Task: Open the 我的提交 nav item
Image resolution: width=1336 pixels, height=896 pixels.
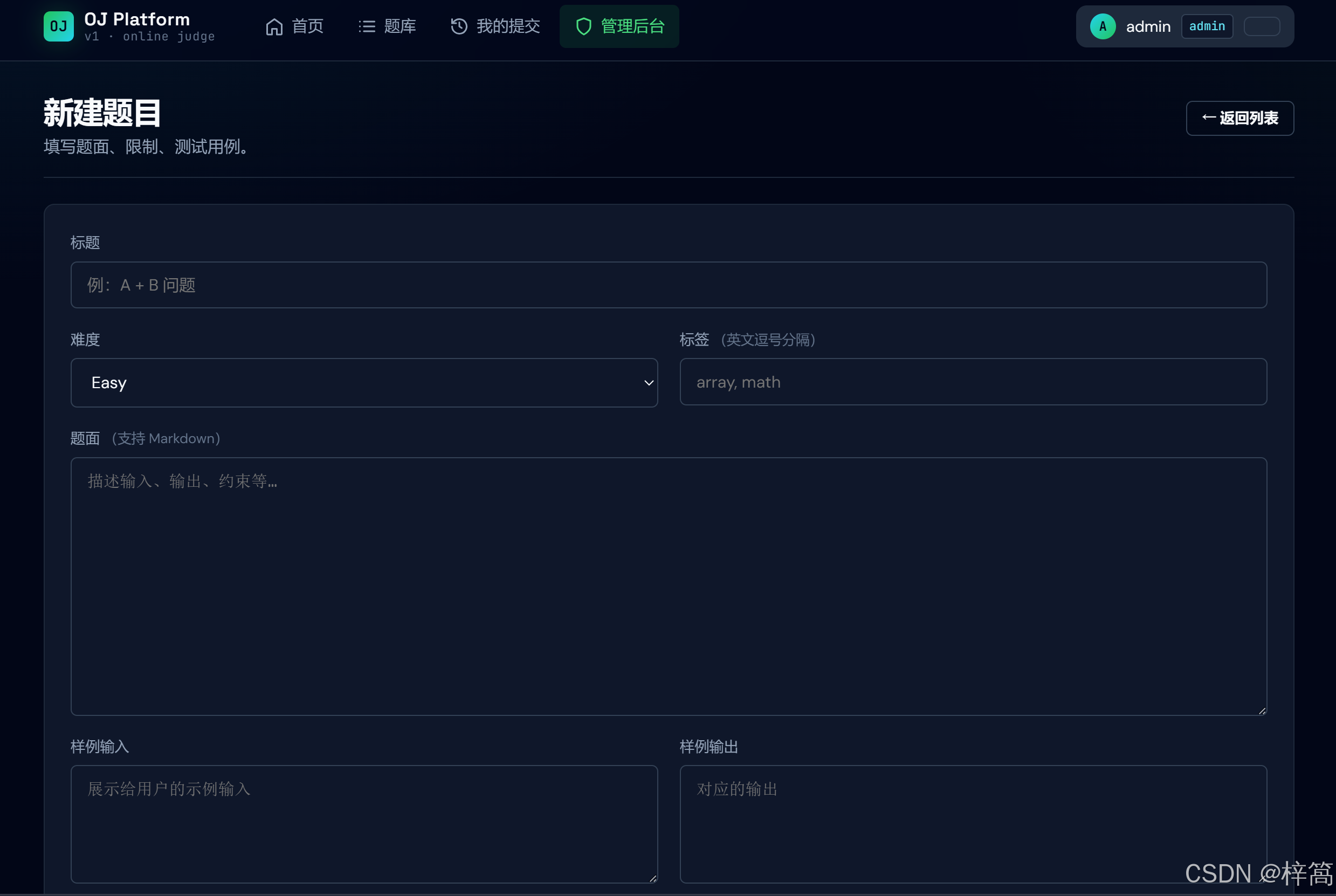Action: pyautogui.click(x=495, y=26)
